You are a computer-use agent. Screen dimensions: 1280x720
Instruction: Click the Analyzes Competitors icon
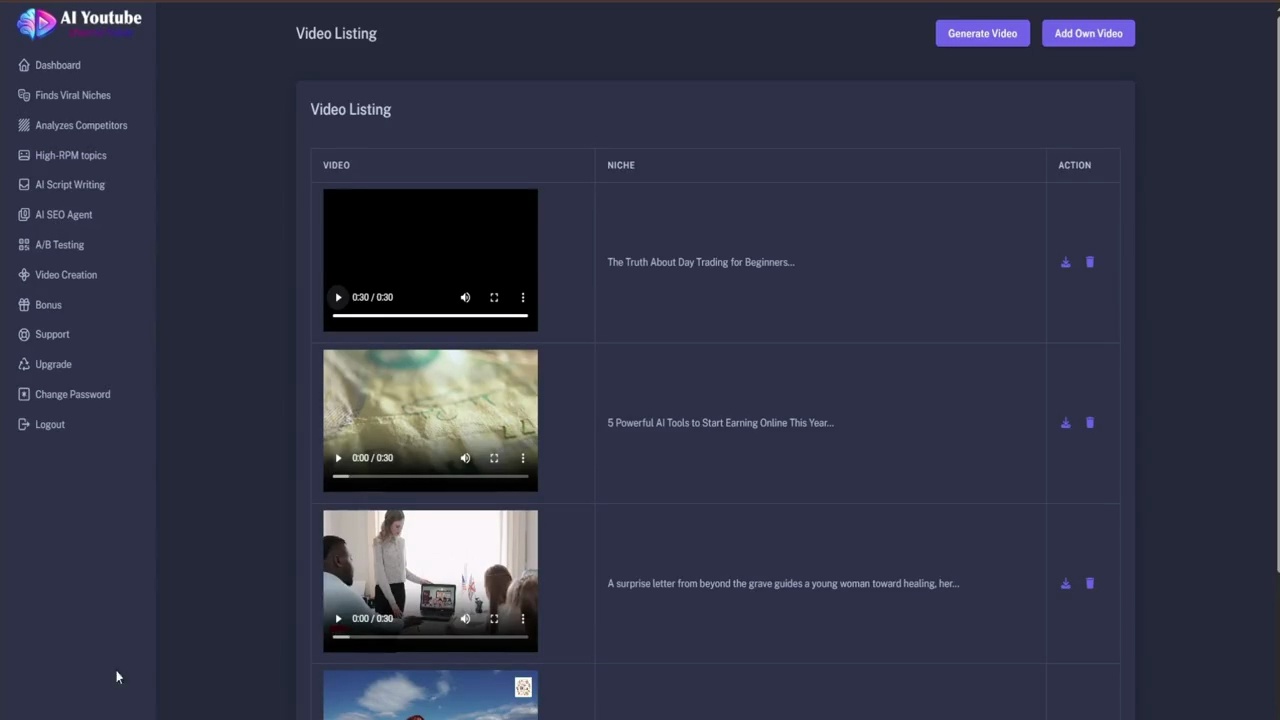[x=24, y=125]
